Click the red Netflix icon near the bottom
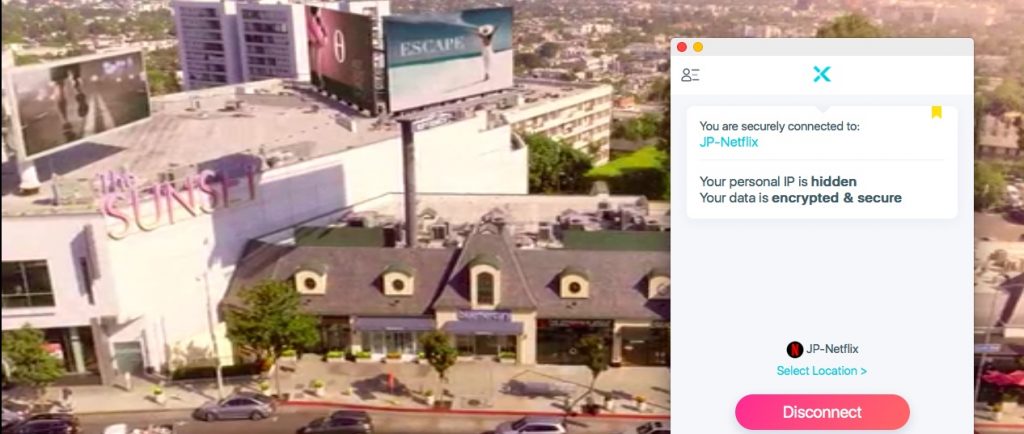The height and width of the screenshot is (434, 1024). pyautogui.click(x=795, y=349)
